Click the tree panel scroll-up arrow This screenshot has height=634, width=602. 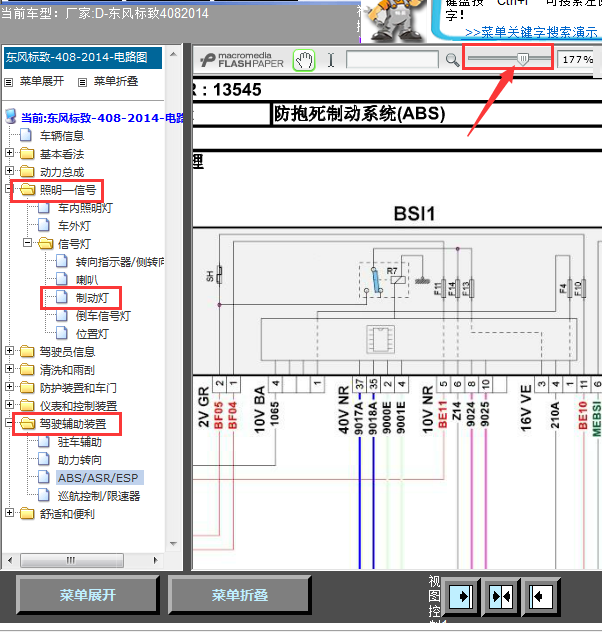pos(173,54)
